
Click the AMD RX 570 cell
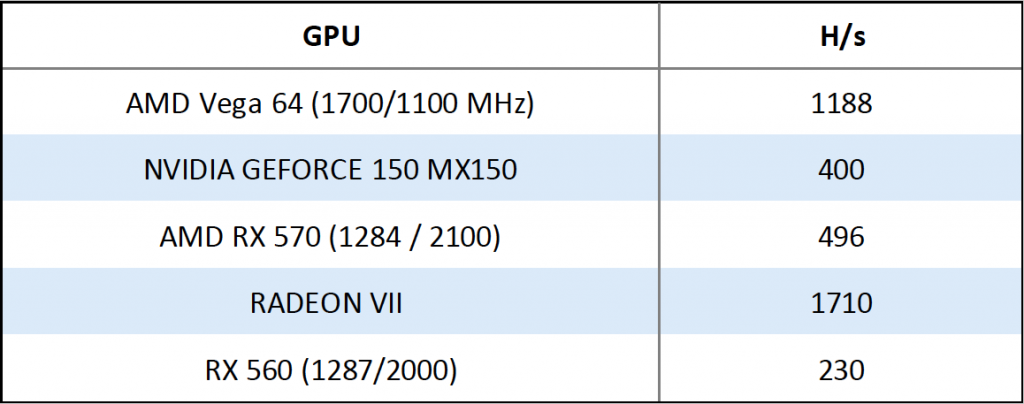[x=330, y=237]
